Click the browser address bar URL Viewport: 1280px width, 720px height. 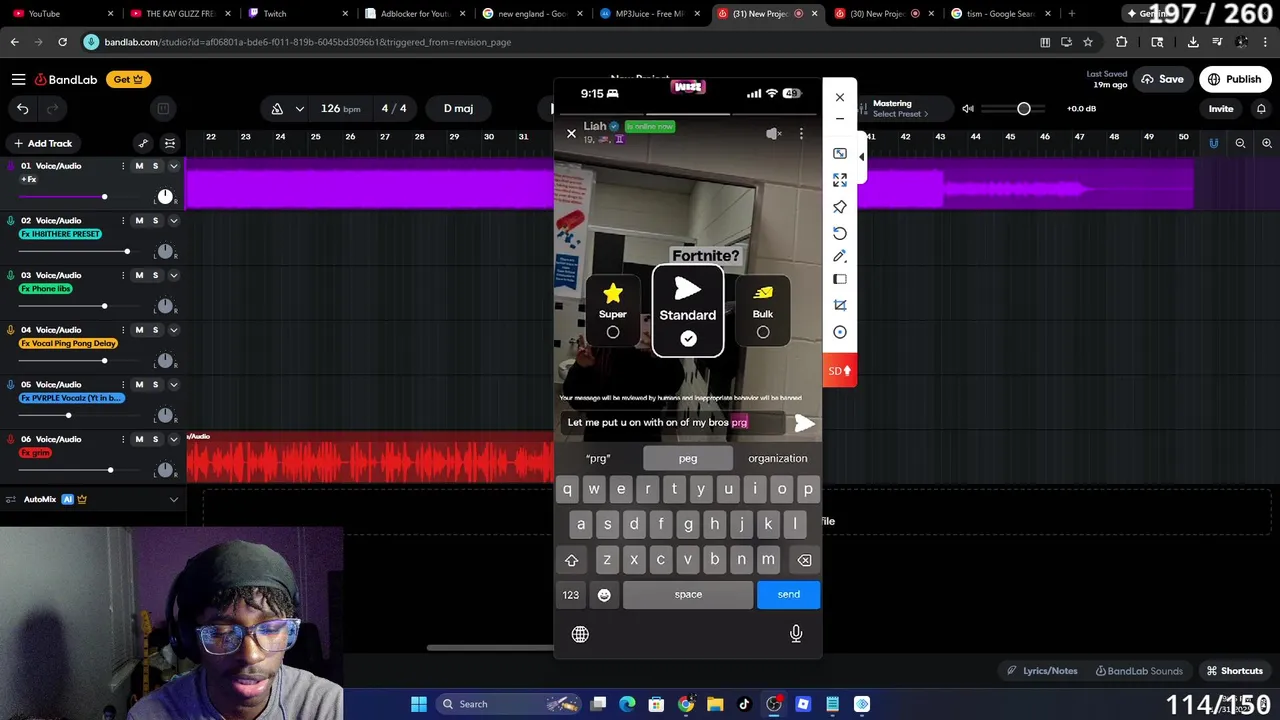click(x=308, y=42)
